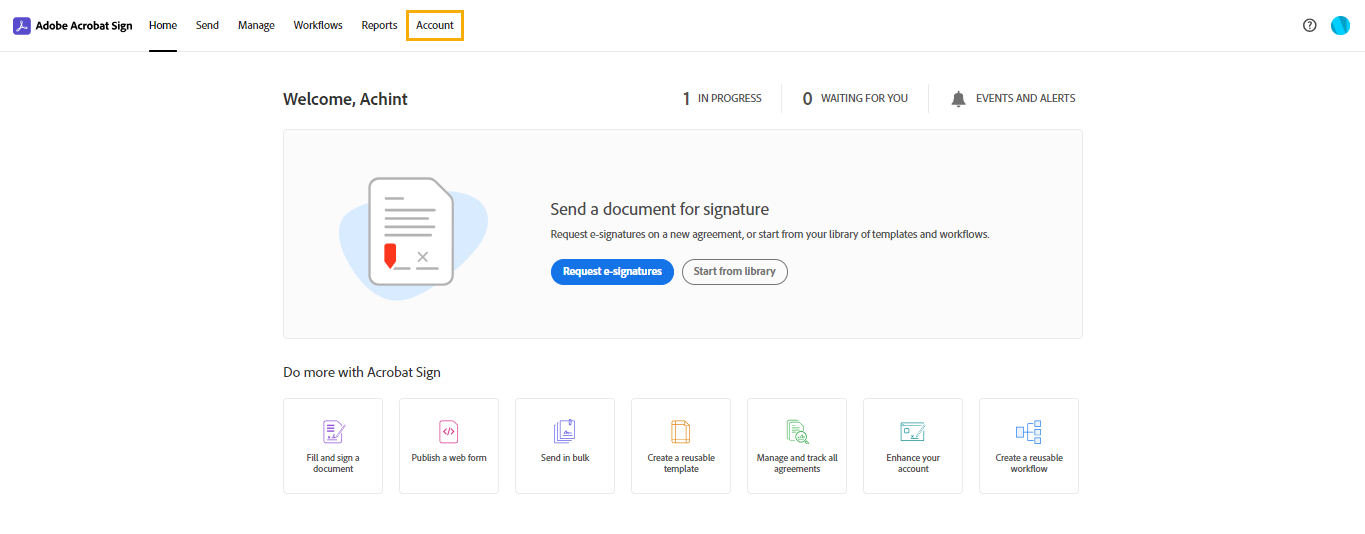Click the "Create a reusable workflow" label
Image resolution: width=1365 pixels, height=534 pixels.
point(1029,463)
